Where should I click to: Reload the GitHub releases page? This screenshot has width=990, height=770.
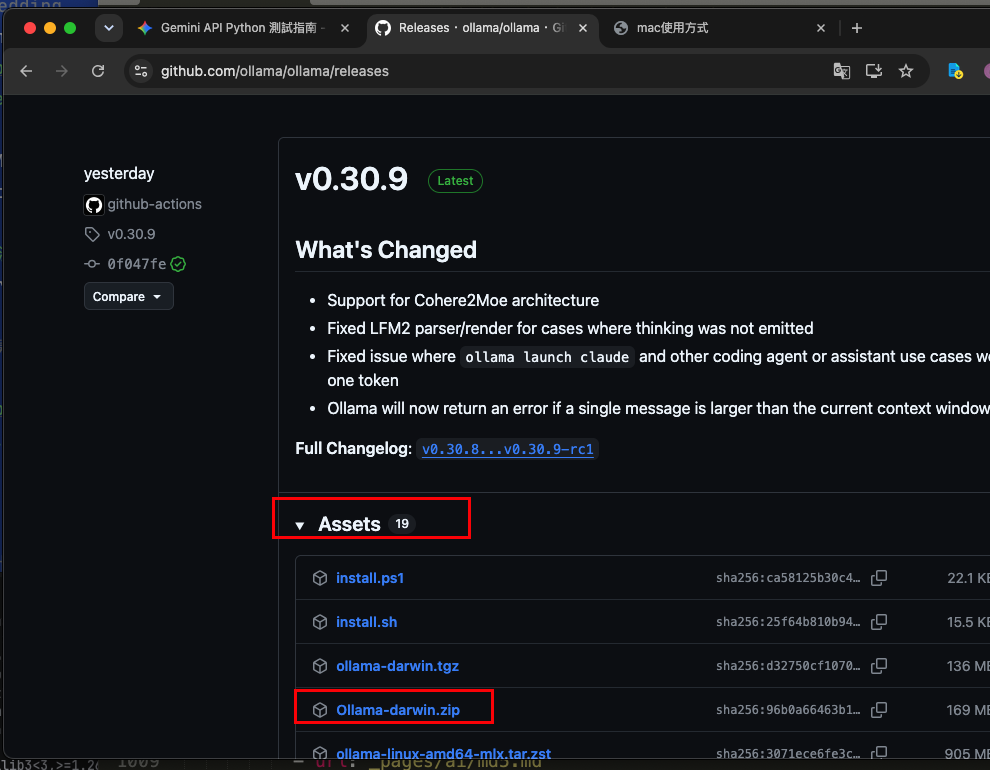click(x=98, y=71)
